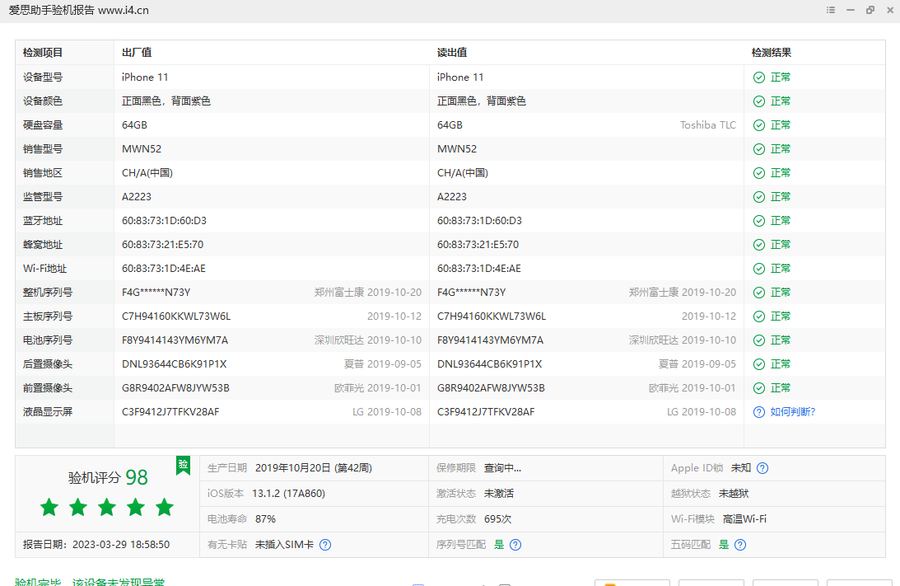This screenshot has height=586, width=900.
Task: Select factory Bluetooth address 60:83:73:1D:60:D3
Action: (x=164, y=221)
